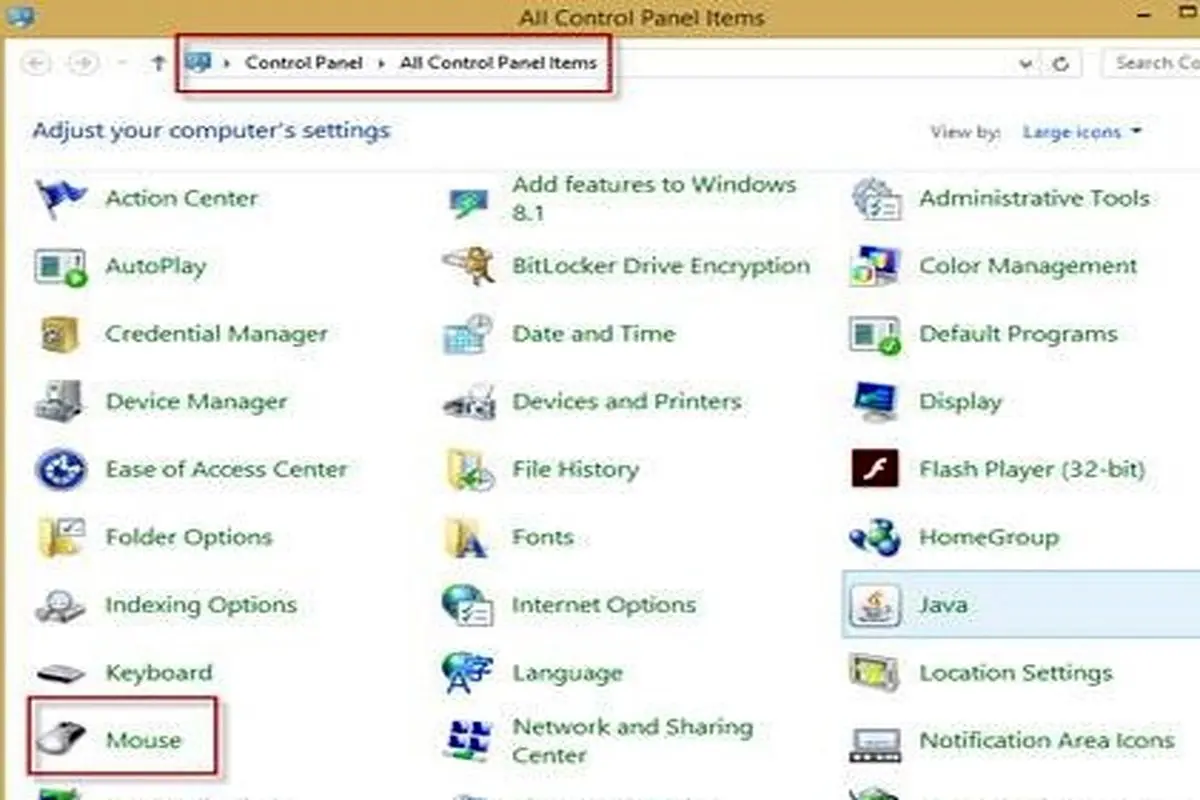Open the Date and Time text link

pyautogui.click(x=594, y=334)
